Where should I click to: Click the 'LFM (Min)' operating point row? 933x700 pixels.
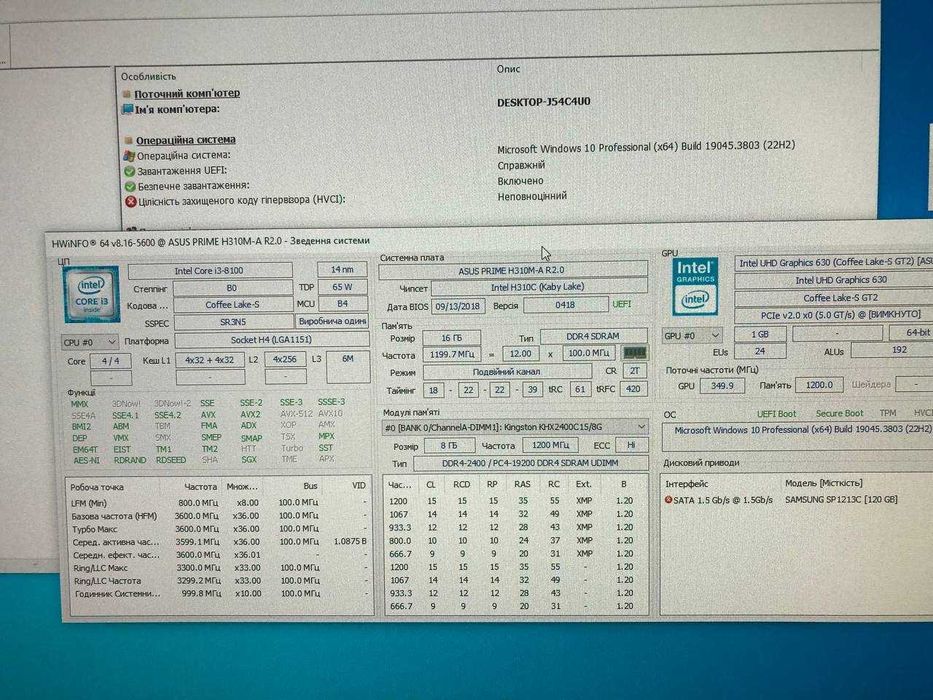tap(219, 503)
